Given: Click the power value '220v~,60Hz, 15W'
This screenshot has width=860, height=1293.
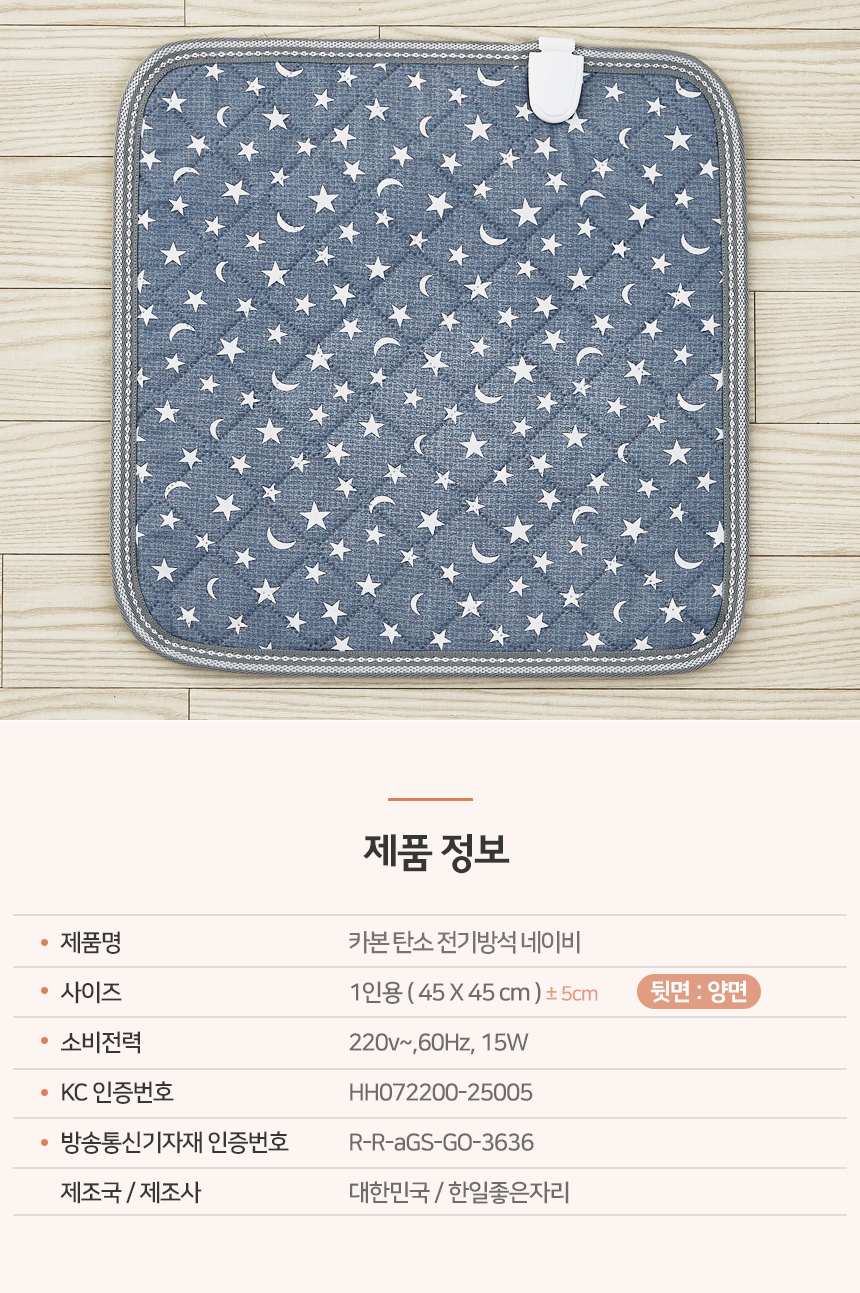Looking at the screenshot, I should pos(438,1043).
